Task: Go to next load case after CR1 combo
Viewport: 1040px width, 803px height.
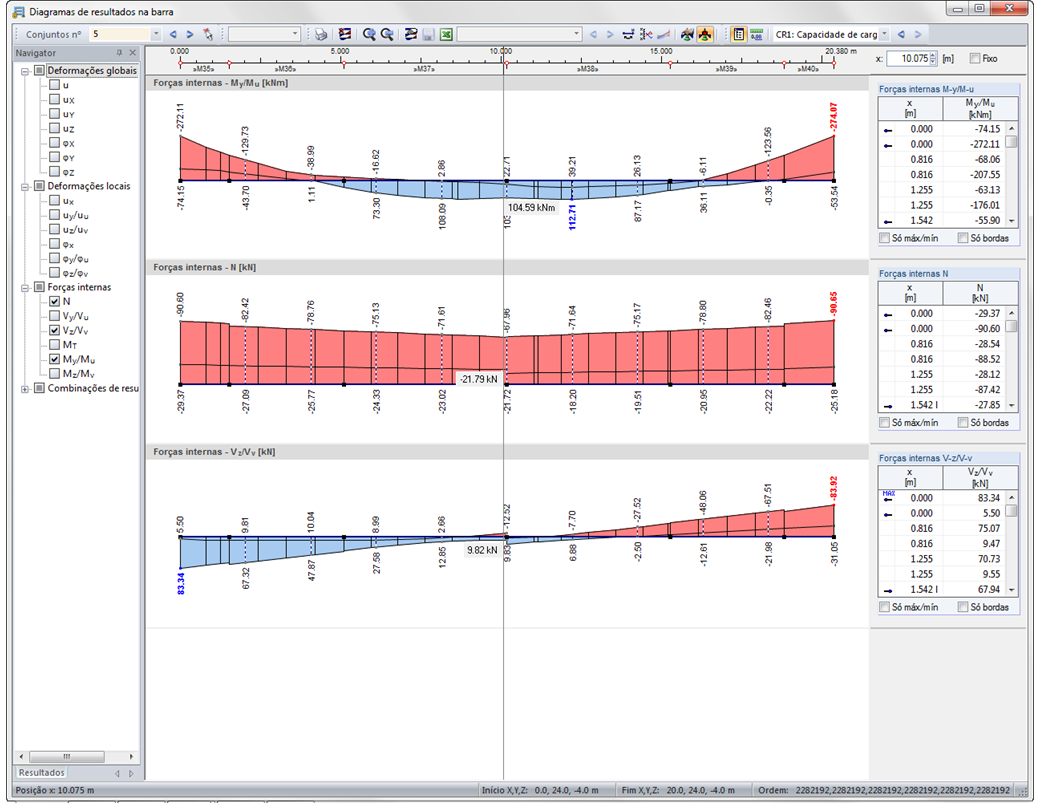Action: pyautogui.click(x=918, y=34)
